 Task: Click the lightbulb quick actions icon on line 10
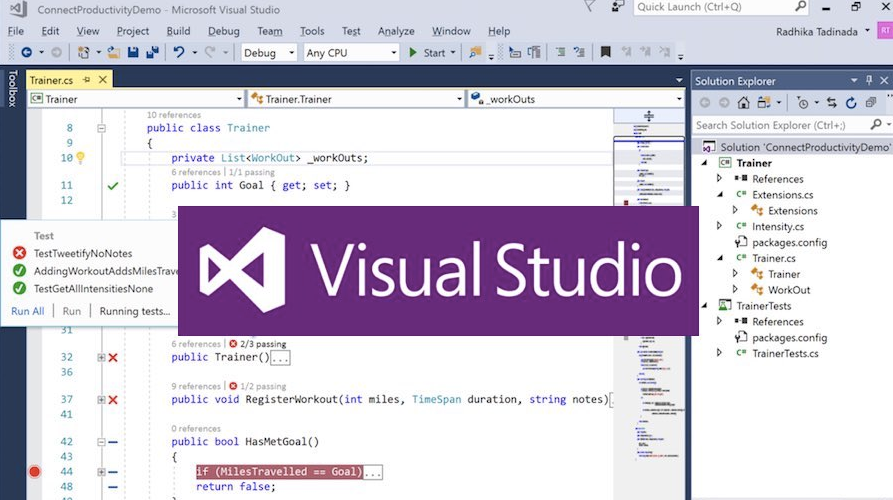80,157
